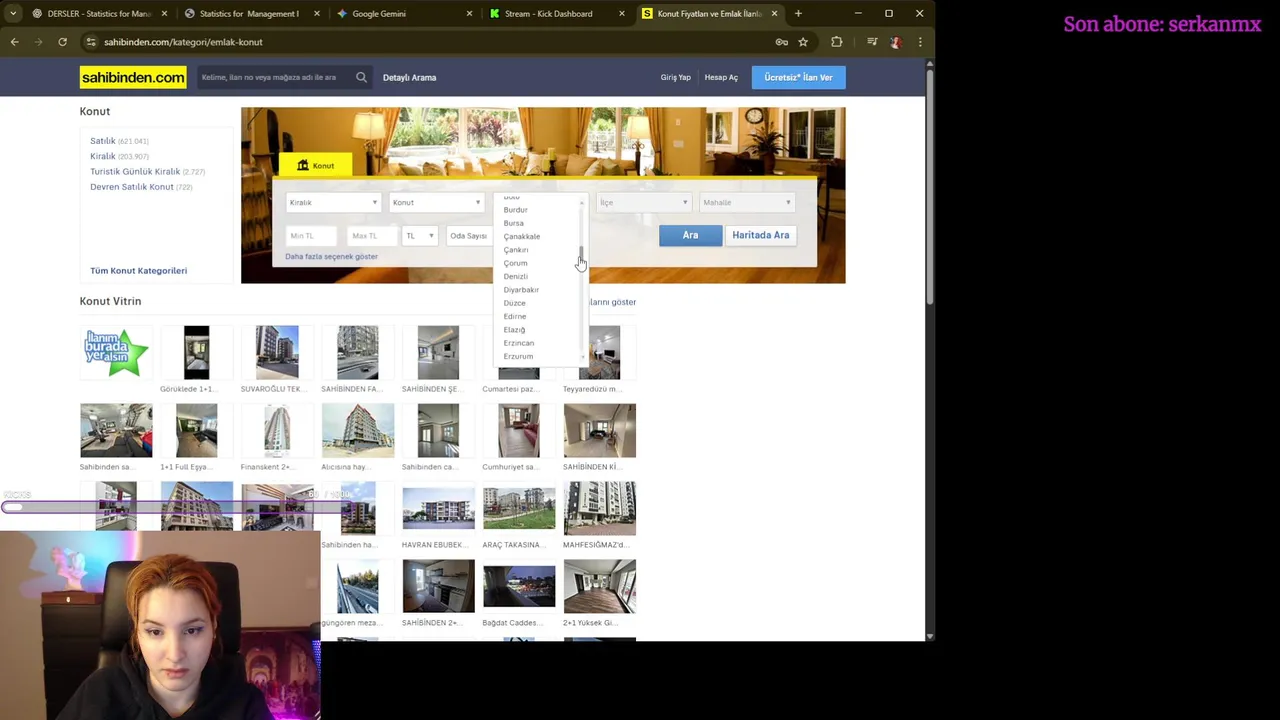The image size is (1280, 720).
Task: Open the HAVRAN EBUBEK listing thumbnail
Action: tap(438, 508)
